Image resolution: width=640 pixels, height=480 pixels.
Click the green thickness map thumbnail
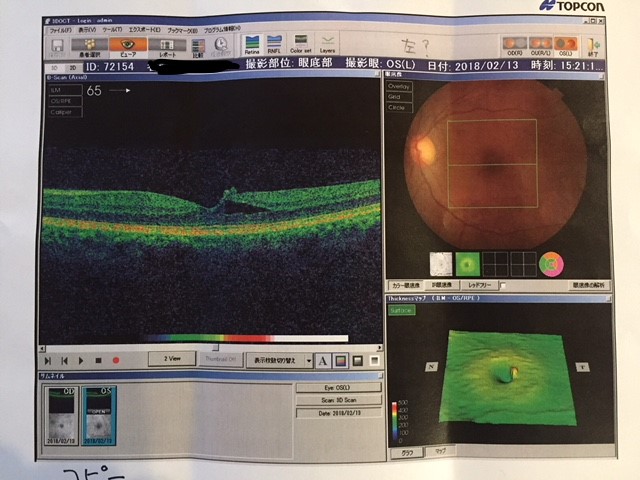point(468,264)
